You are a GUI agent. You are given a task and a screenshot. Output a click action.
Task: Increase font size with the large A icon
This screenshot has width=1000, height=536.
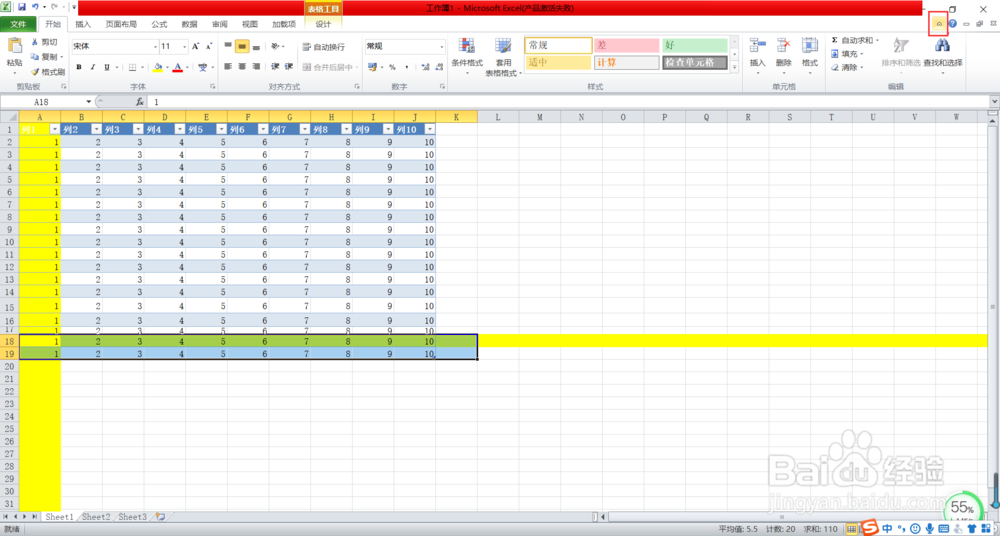196,47
